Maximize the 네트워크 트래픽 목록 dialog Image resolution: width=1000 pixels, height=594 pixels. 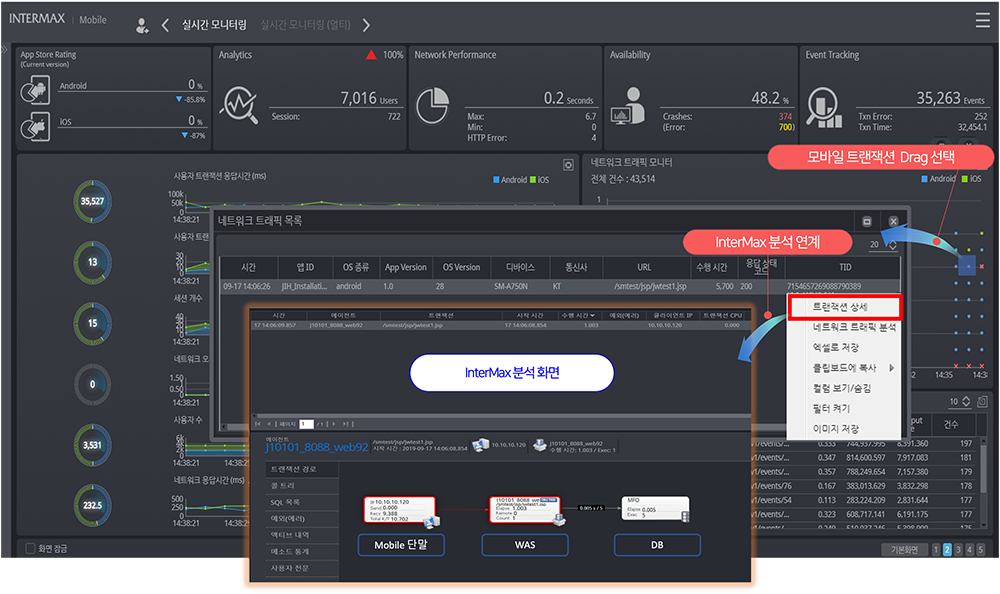(x=867, y=221)
